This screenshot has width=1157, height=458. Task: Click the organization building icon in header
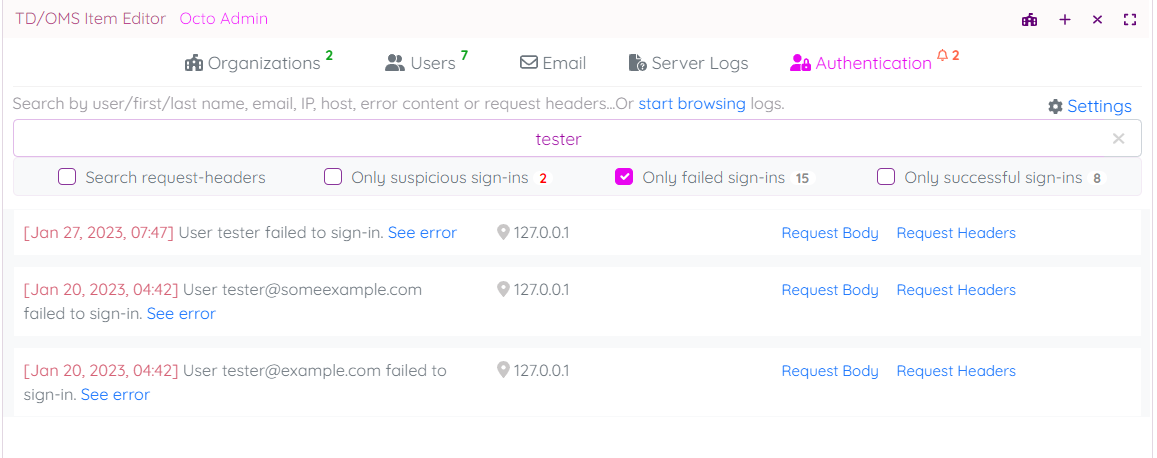(x=1029, y=19)
